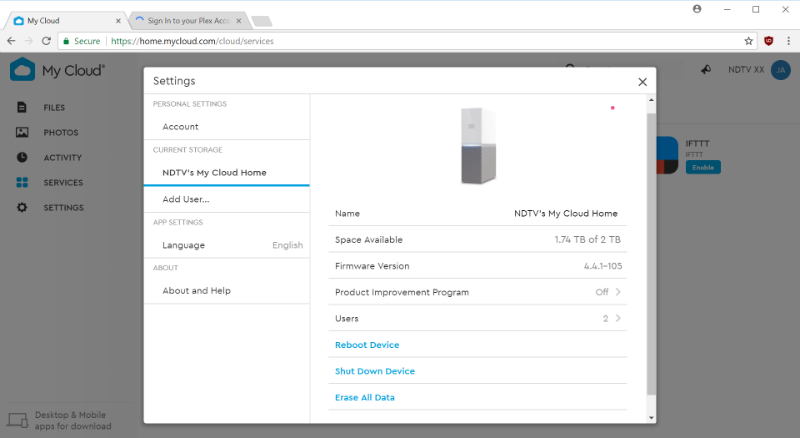
Task: Switch to the My Cloud browser tab
Action: click(x=65, y=20)
